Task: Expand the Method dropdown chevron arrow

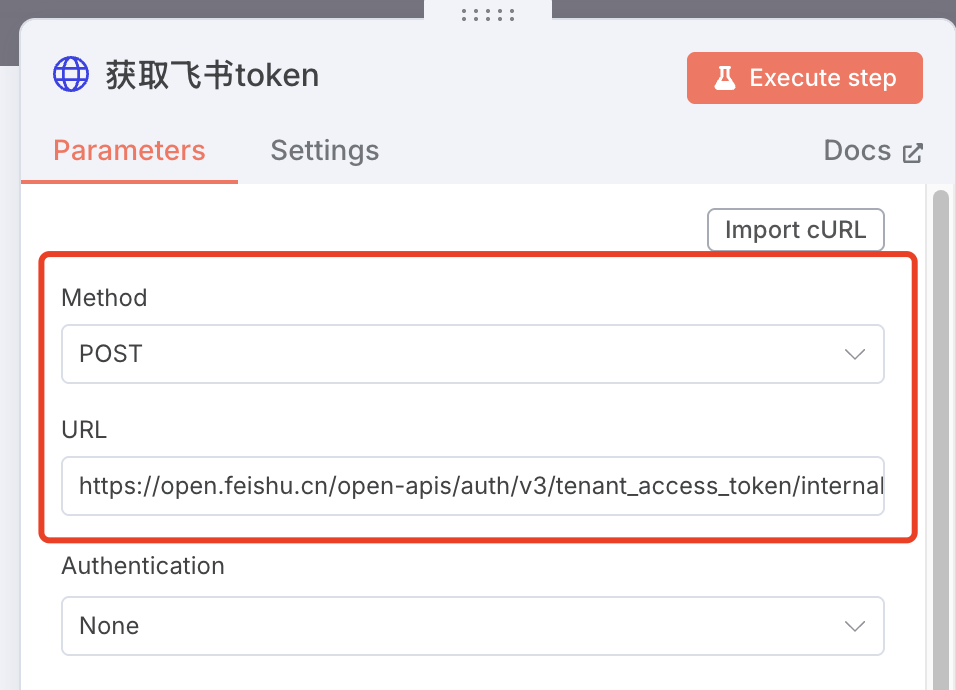Action: [854, 354]
